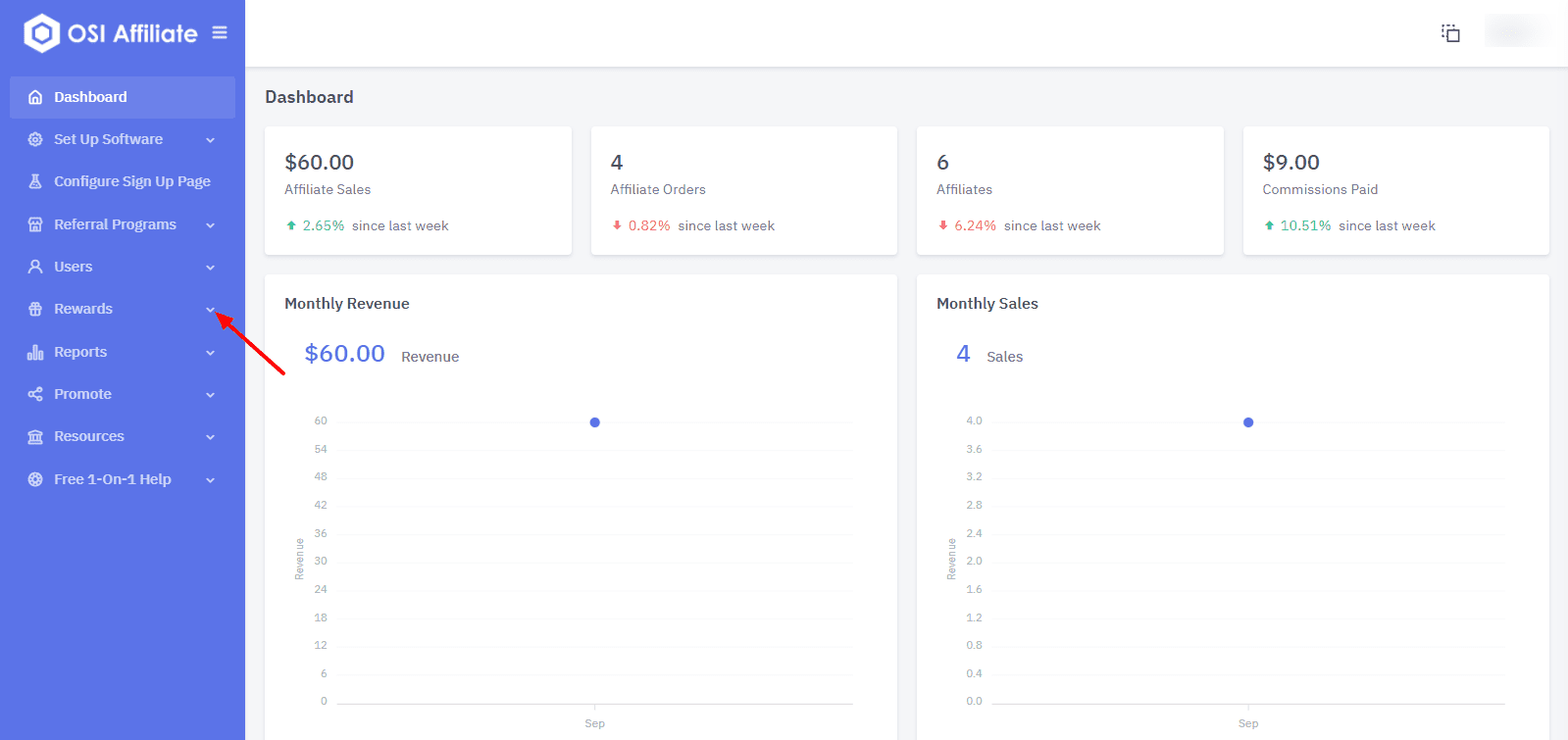Image resolution: width=1568 pixels, height=740 pixels.
Task: Open the Resources menu item
Action: pos(123,436)
